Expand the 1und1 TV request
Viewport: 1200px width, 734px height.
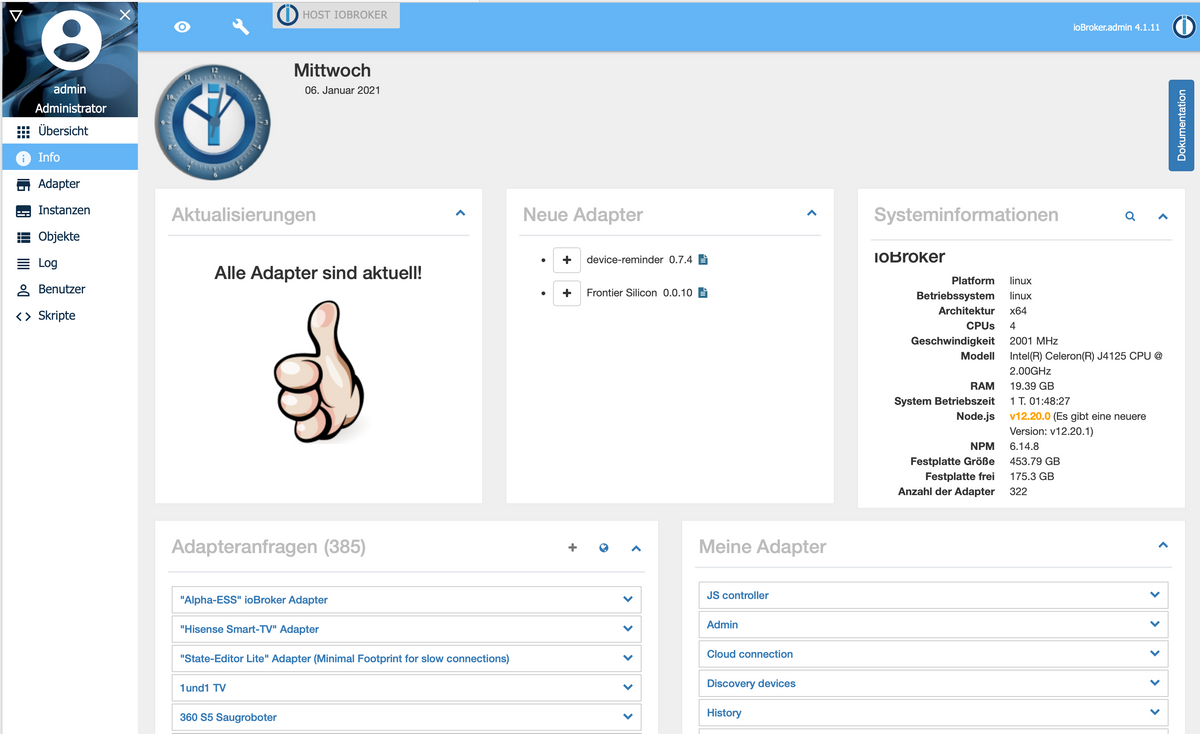pyautogui.click(x=406, y=688)
